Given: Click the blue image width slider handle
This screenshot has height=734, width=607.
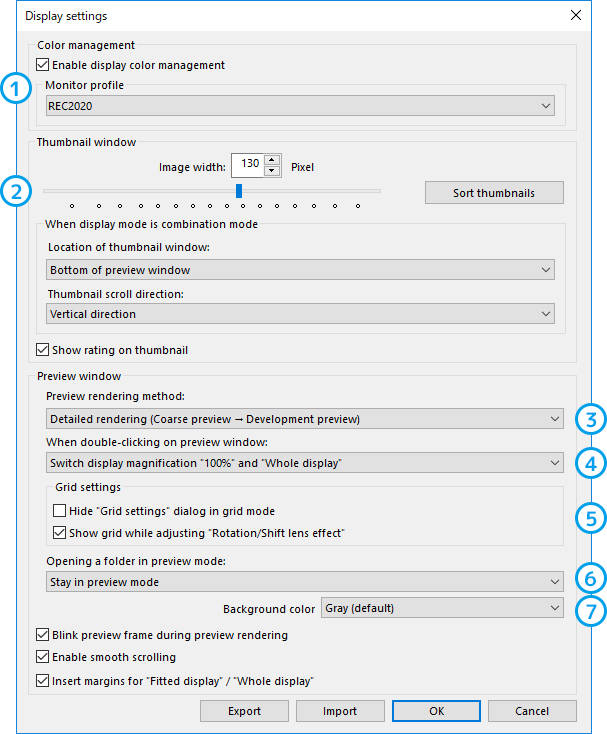Looking at the screenshot, I should click(239, 191).
